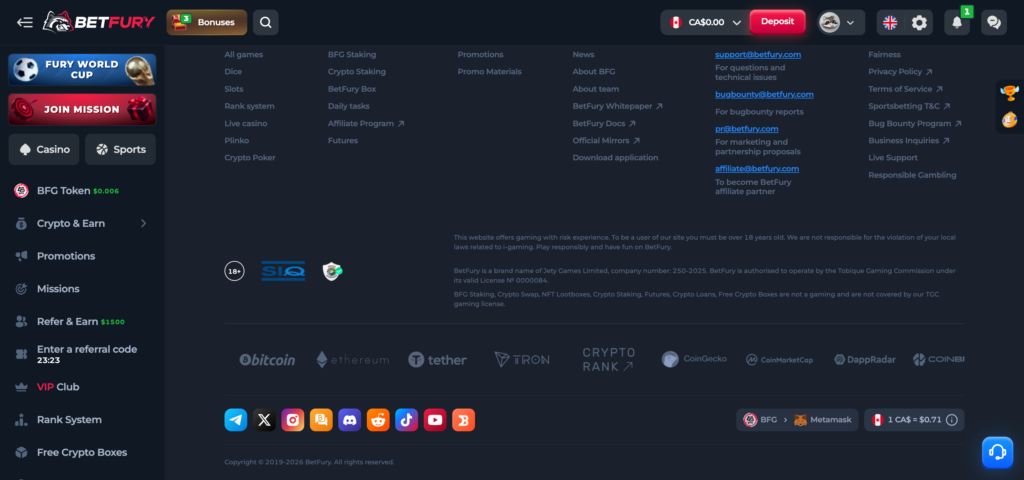Collapse the sidebar with the back arrow icon
This screenshot has height=480, width=1024.
25,22
